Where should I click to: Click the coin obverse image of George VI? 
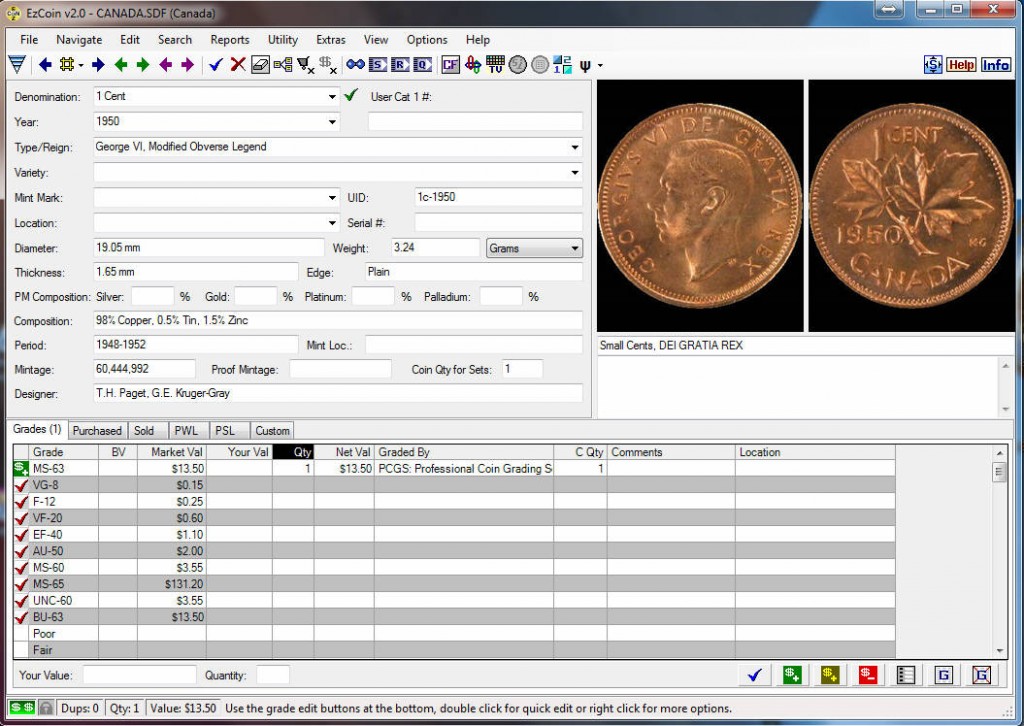tap(700, 205)
